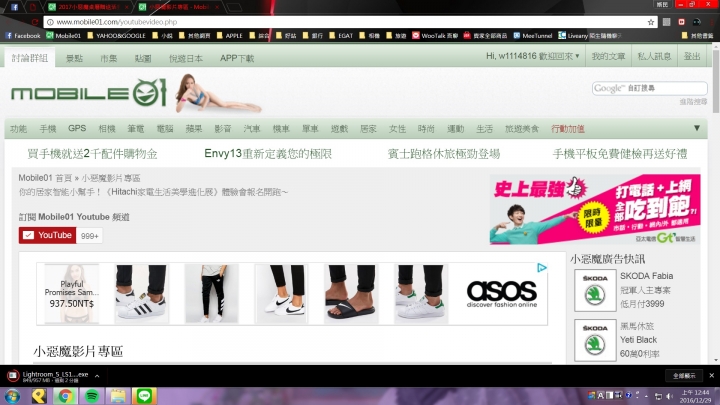Open the 旅遊美食 category menu
This screenshot has height=405, width=720.
(522, 129)
